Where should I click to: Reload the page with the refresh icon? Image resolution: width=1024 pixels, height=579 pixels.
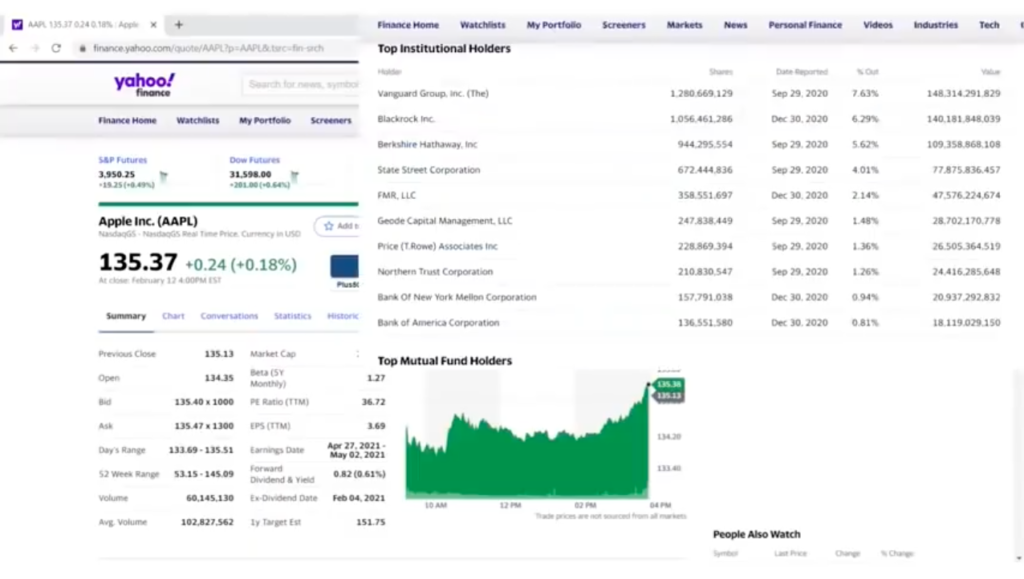tap(56, 48)
